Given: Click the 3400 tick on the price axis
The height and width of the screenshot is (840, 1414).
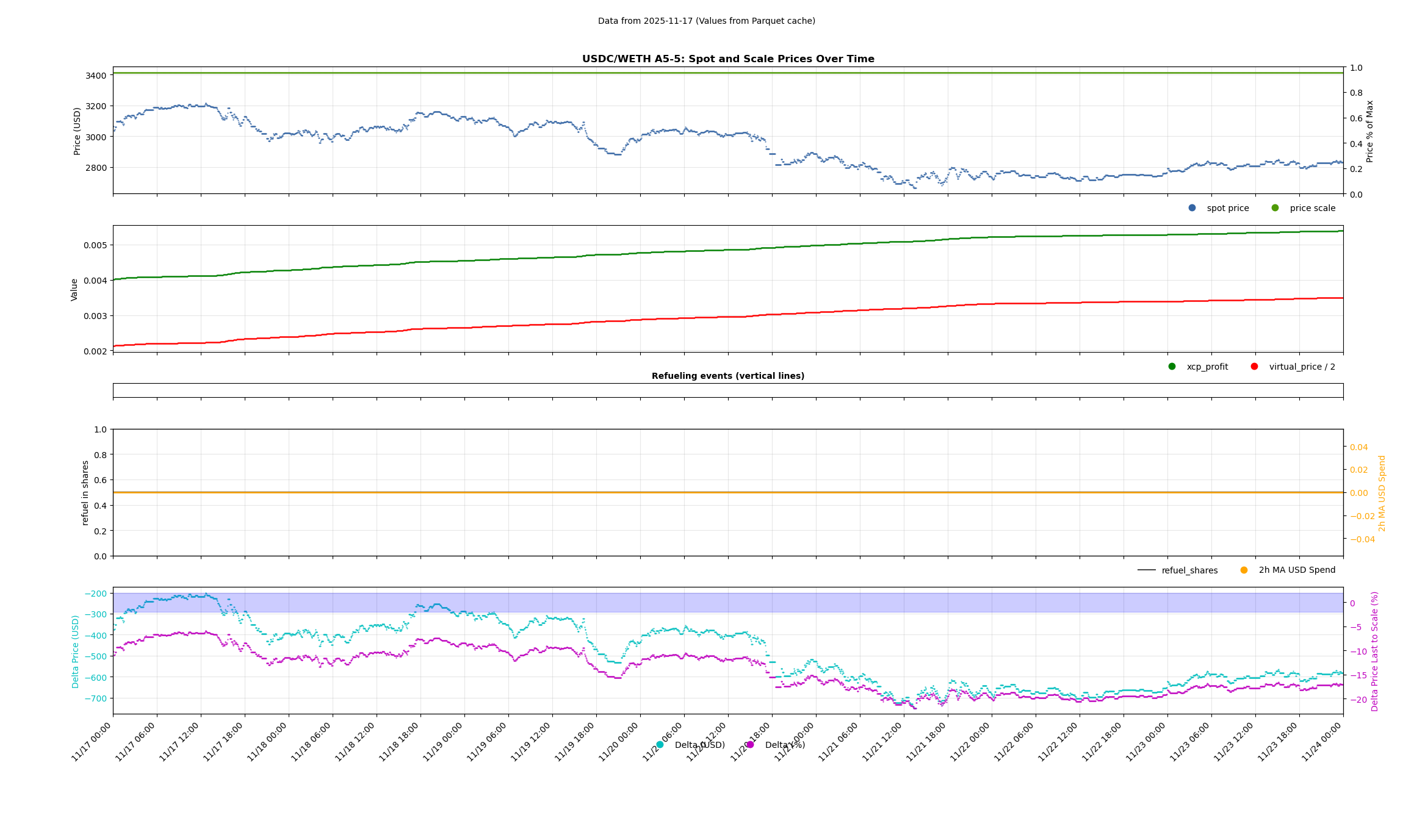Looking at the screenshot, I should (96, 76).
